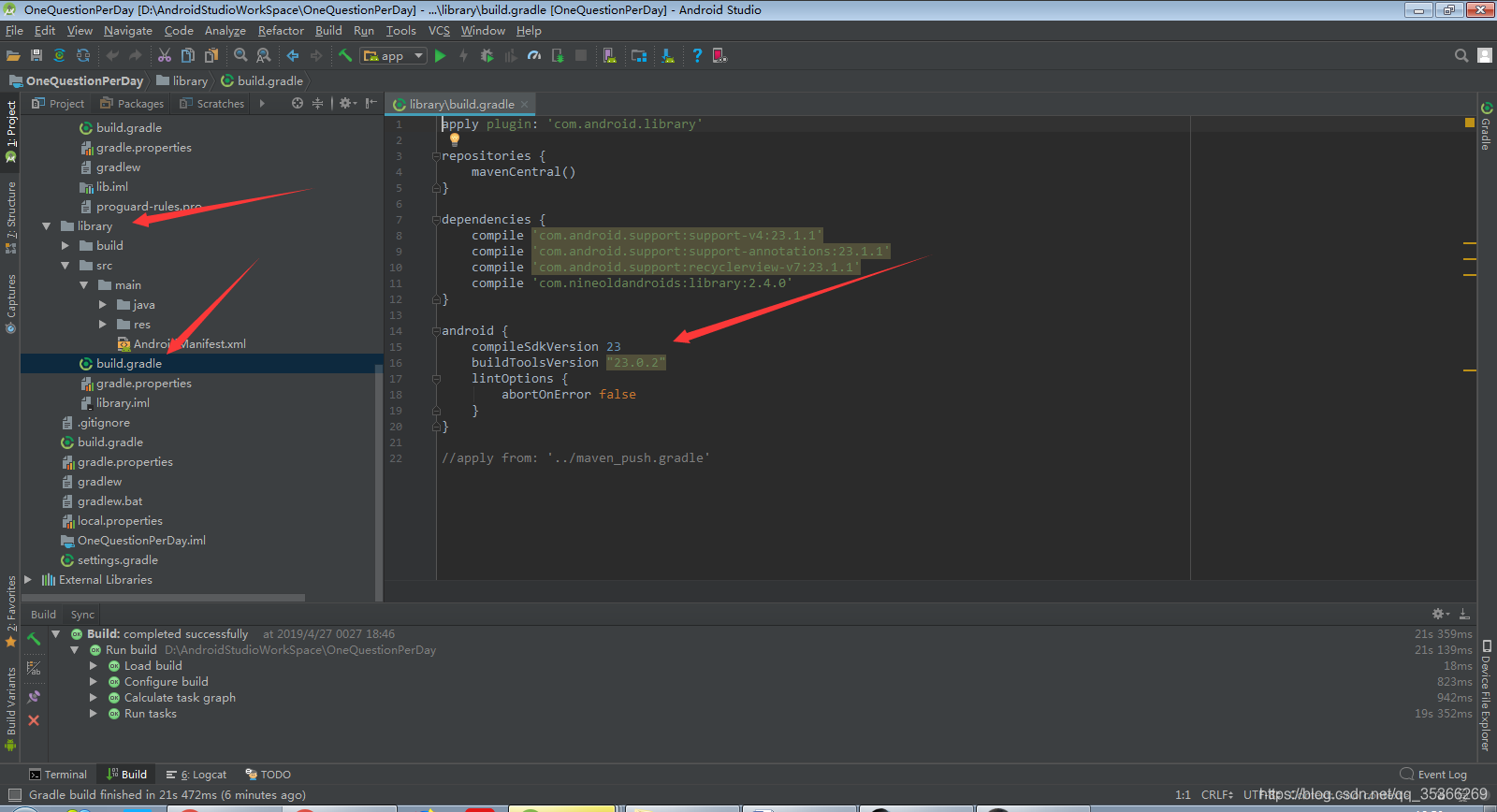Click the library breadcrumb in navigation bar
Image resolution: width=1497 pixels, height=812 pixels.
[182, 81]
